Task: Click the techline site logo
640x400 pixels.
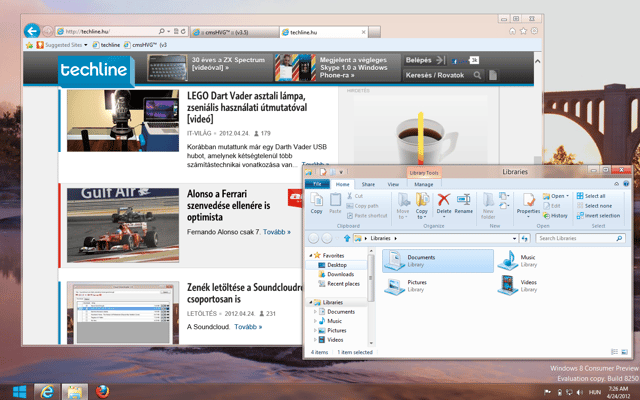Action: coord(96,71)
